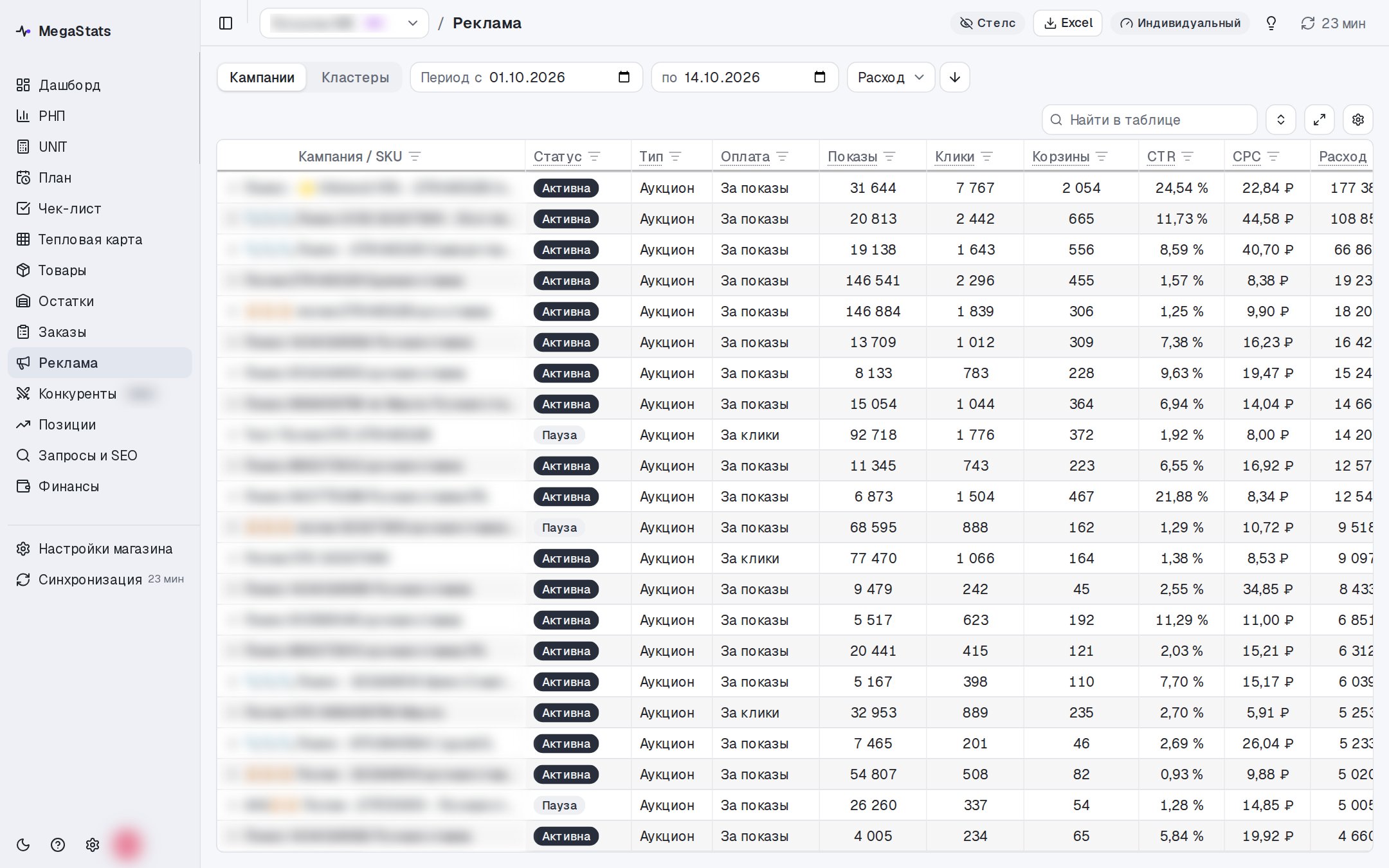Go to UNIT economics page
Image resolution: width=1389 pixels, height=868 pixels.
(x=100, y=147)
